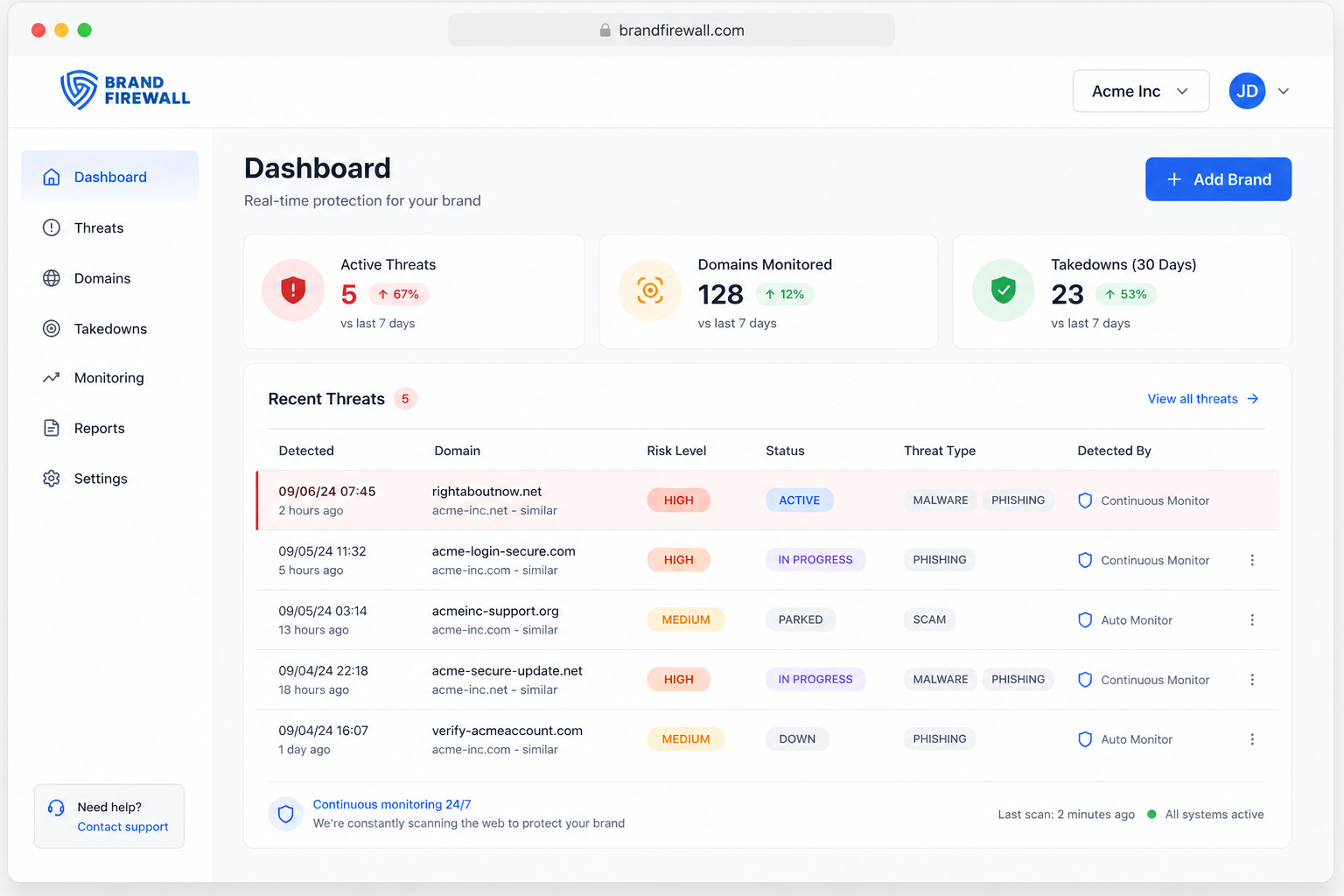
Task: Go to Dashboard in the sidebar
Action: (109, 177)
